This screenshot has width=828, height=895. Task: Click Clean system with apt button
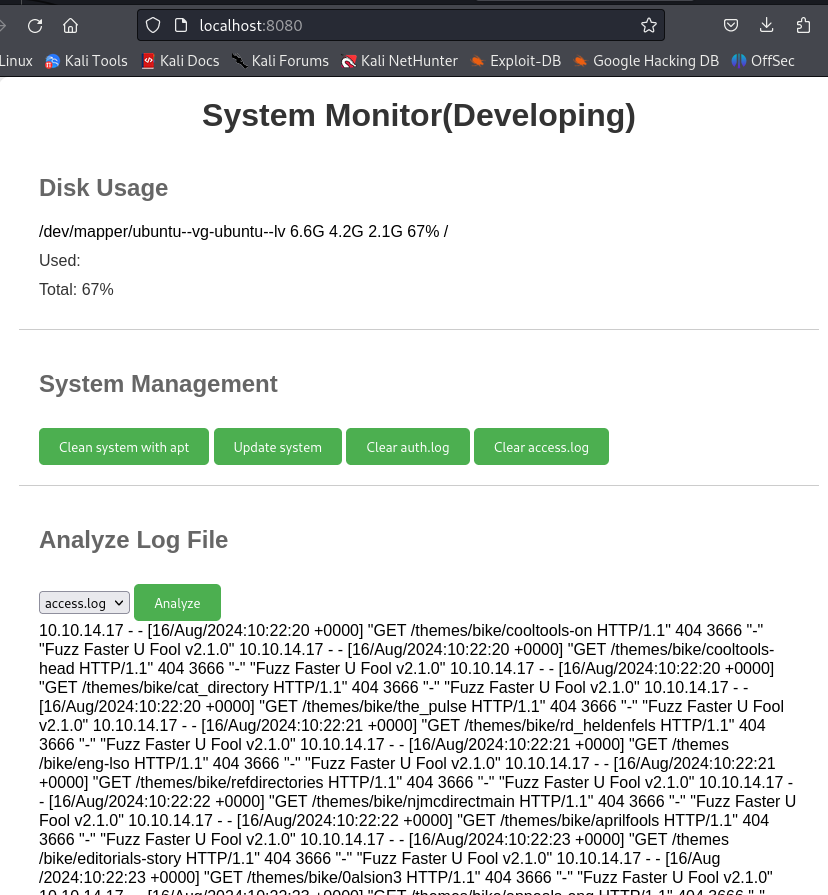[124, 447]
